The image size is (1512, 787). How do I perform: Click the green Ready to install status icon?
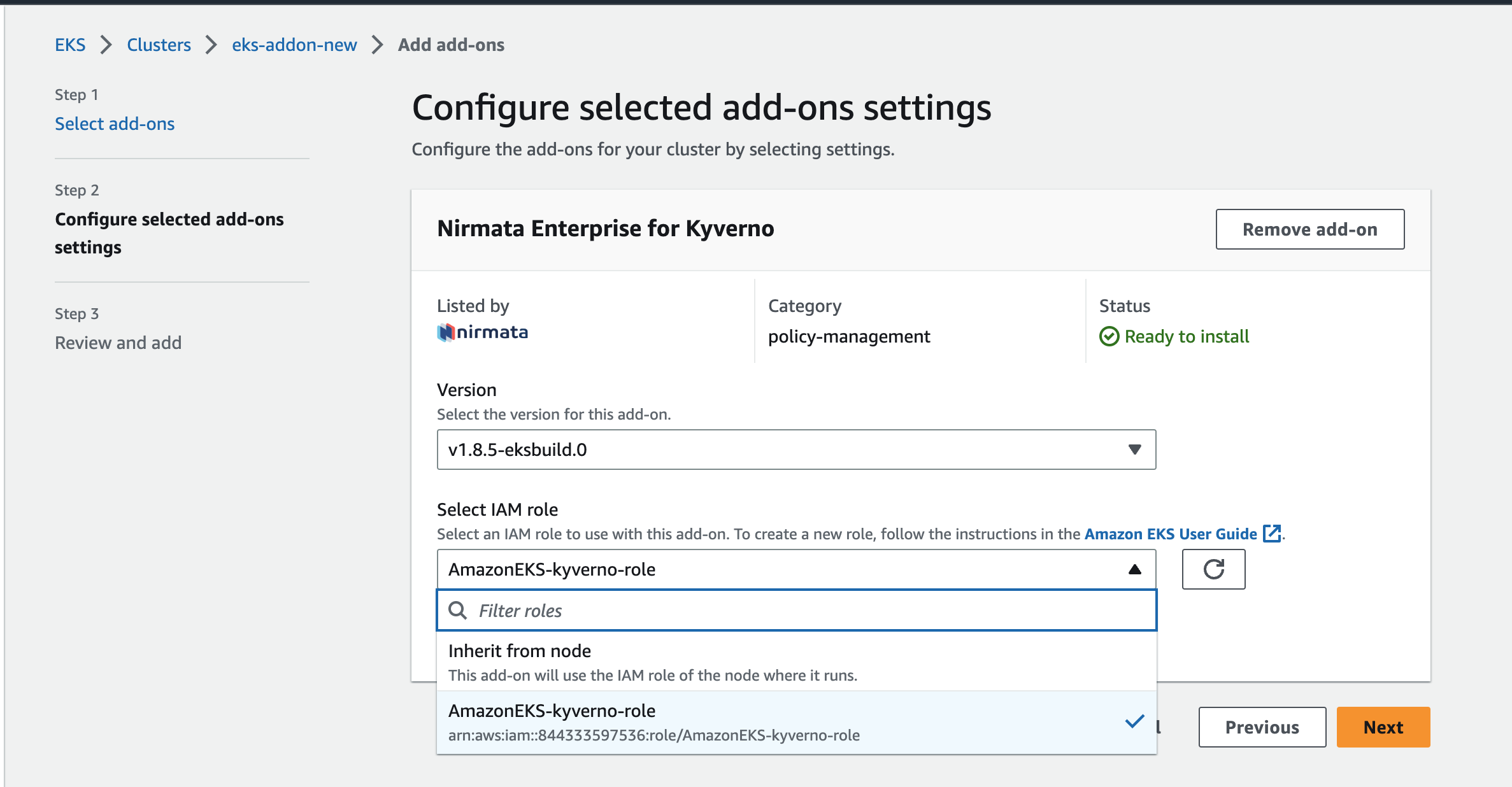1109,336
